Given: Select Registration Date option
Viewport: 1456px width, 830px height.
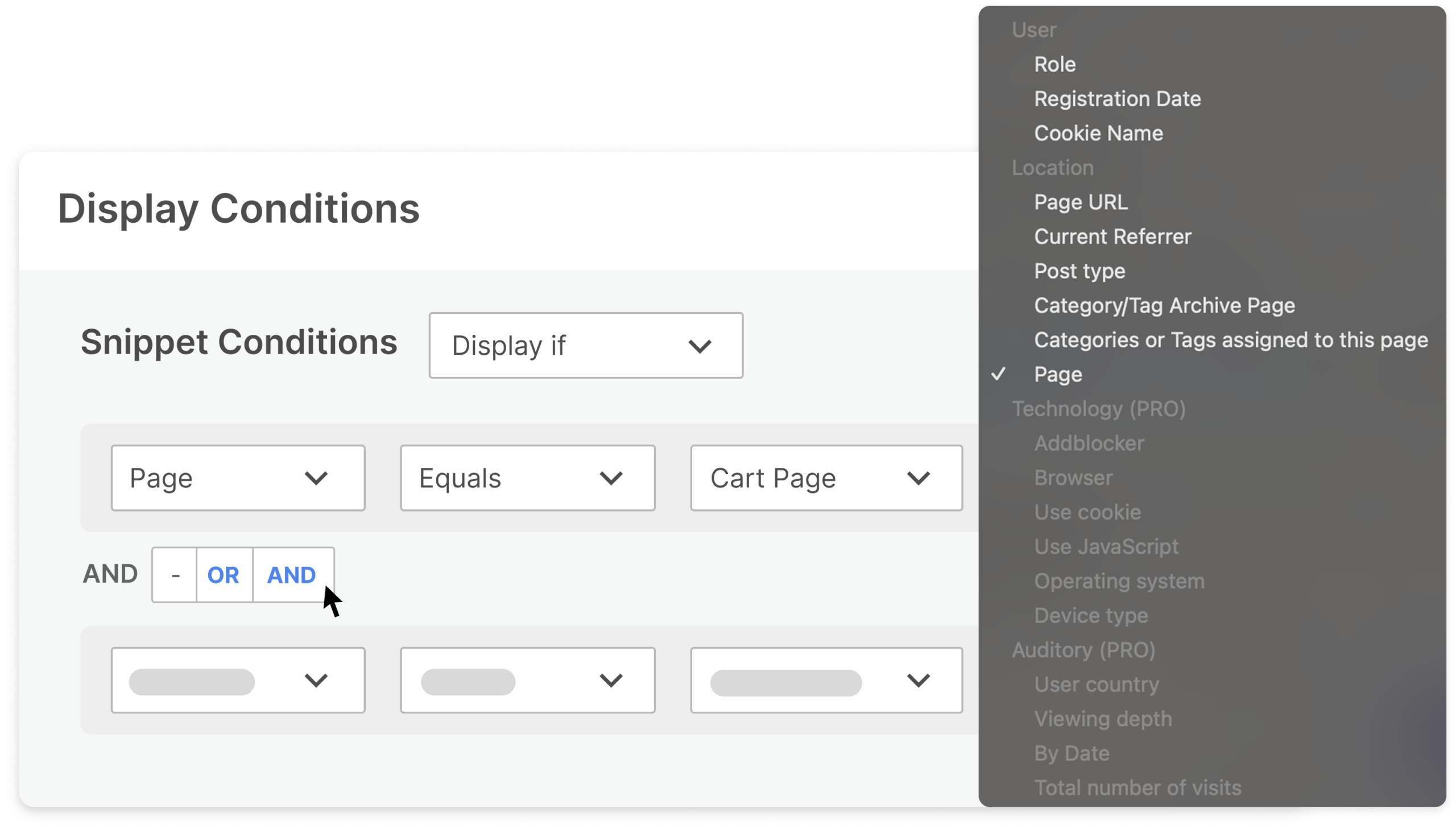Looking at the screenshot, I should 1116,98.
